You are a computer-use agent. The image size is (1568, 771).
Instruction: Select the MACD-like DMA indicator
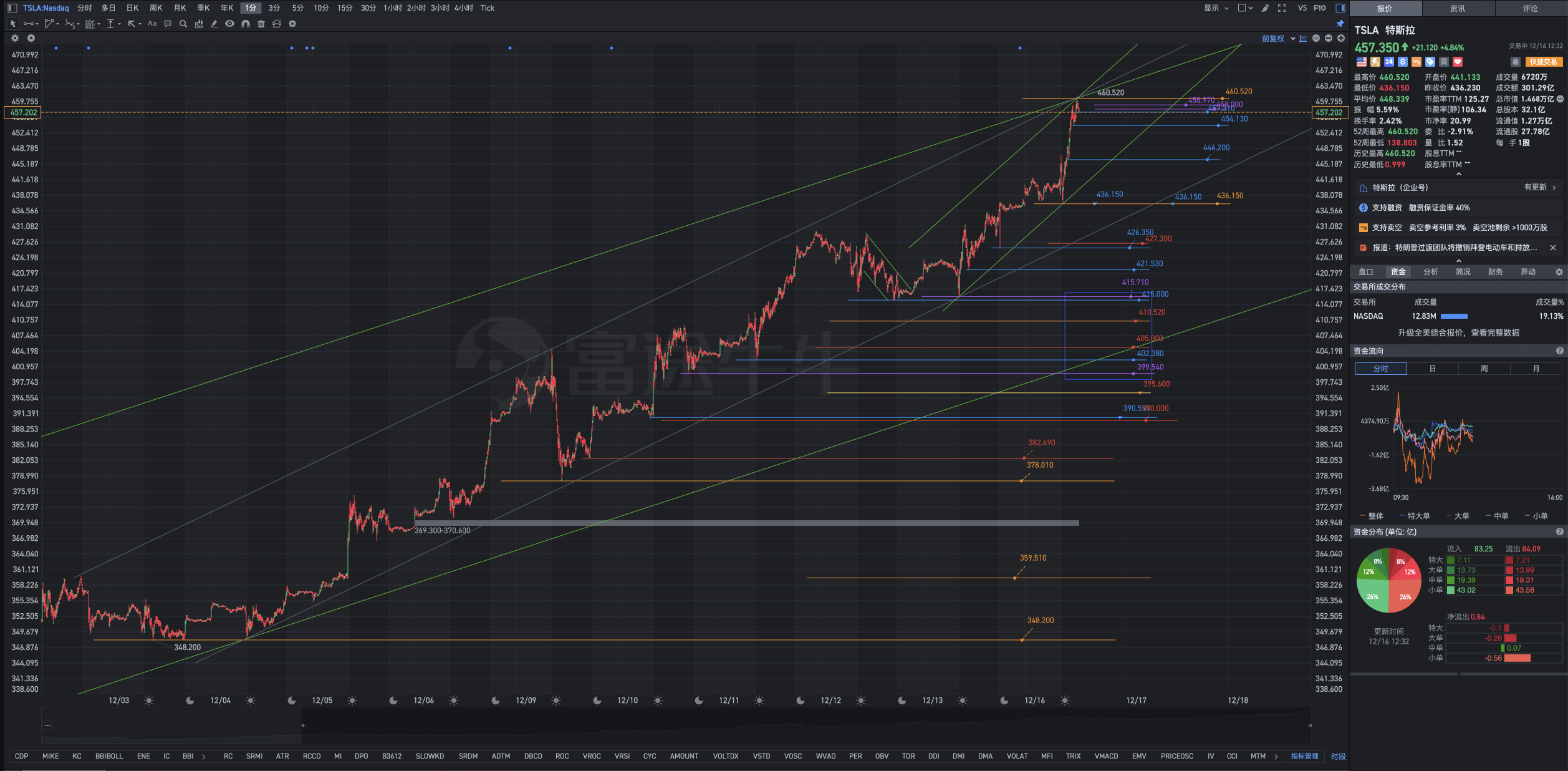(x=985, y=756)
